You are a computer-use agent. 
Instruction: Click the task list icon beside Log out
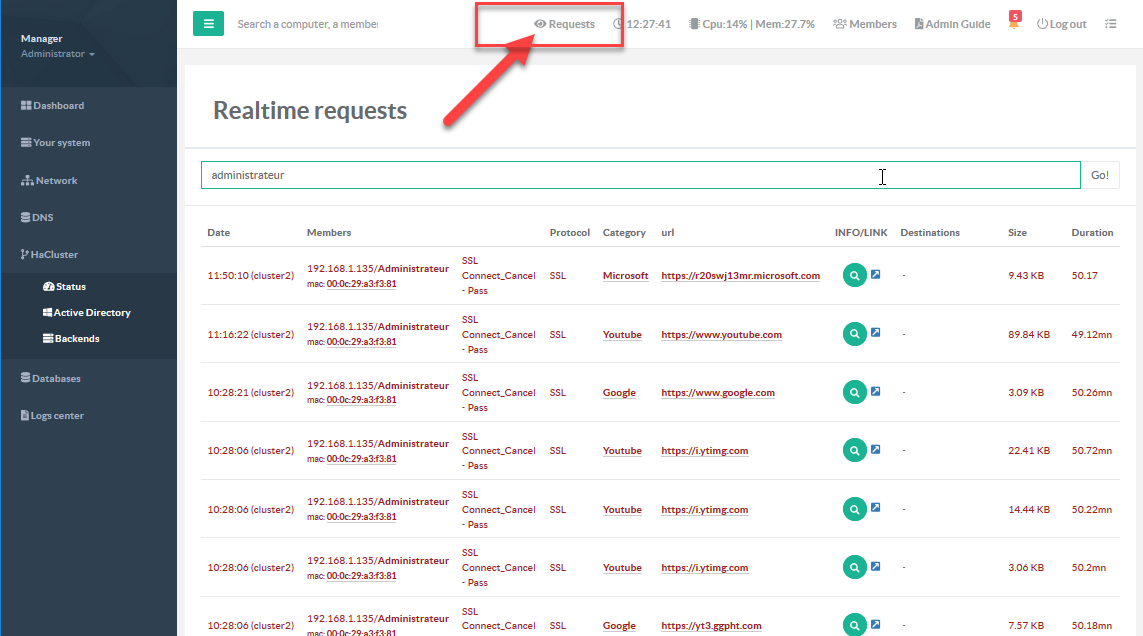(x=1110, y=24)
